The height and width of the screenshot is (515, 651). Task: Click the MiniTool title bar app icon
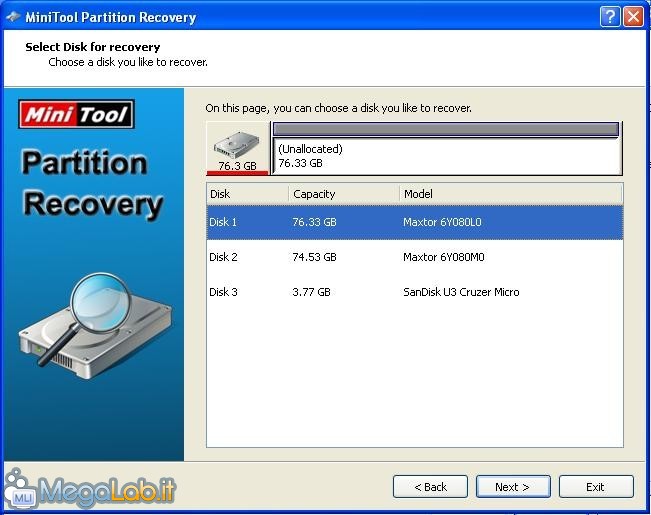[x=13, y=17]
